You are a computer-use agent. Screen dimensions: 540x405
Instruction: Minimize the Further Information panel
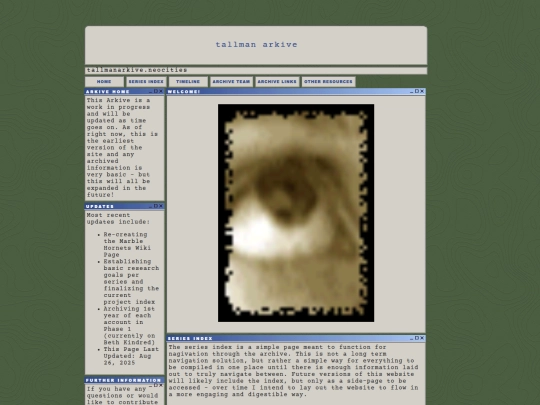click(150, 386)
